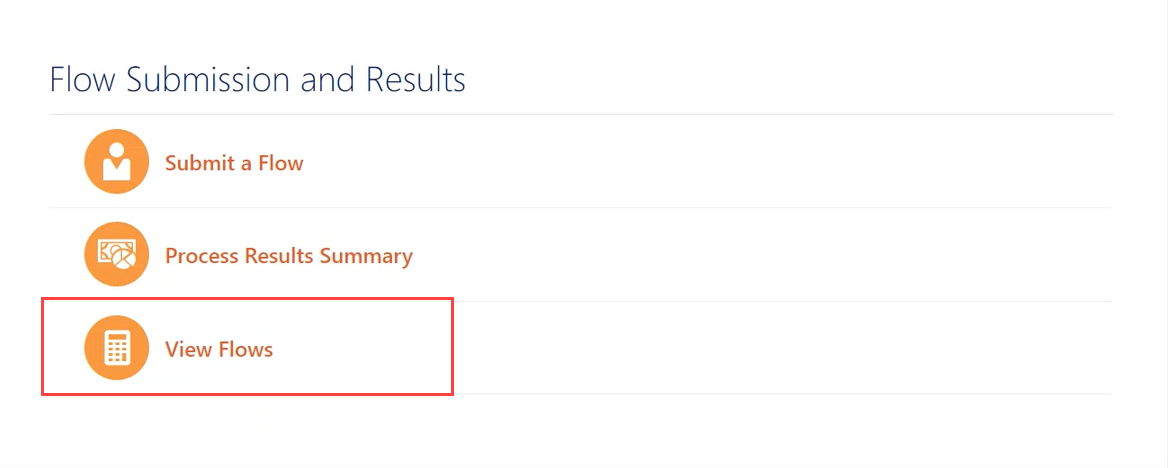Click the orange person icon for Submit a Flow
The height and width of the screenshot is (468, 1168).
point(117,162)
